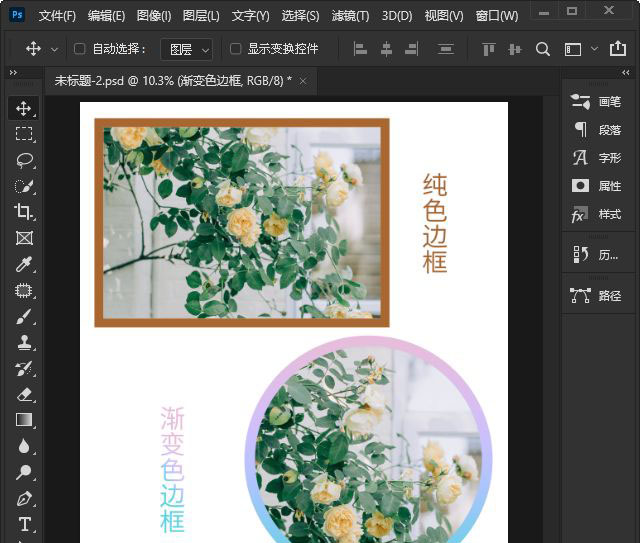This screenshot has height=543, width=640.
Task: Enable the 自动选择 checkbox
Action: [80, 49]
